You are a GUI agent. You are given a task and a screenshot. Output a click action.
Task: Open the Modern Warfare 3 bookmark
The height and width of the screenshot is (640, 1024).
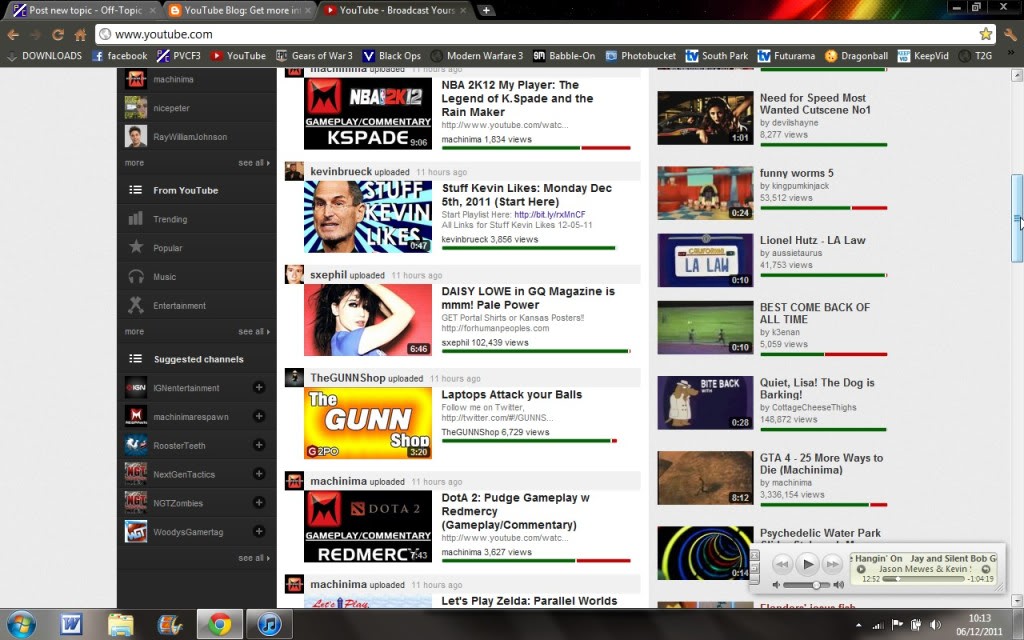(477, 56)
